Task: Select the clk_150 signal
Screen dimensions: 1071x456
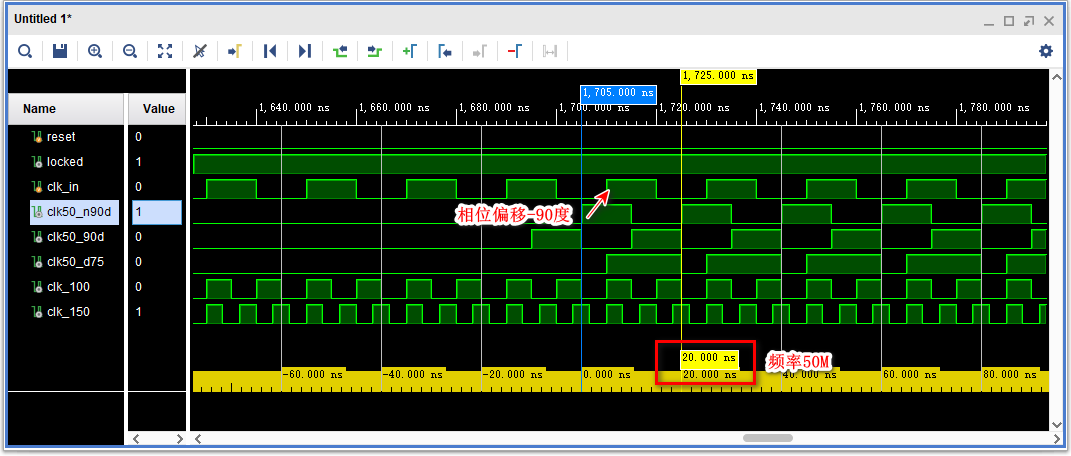Action: point(68,312)
